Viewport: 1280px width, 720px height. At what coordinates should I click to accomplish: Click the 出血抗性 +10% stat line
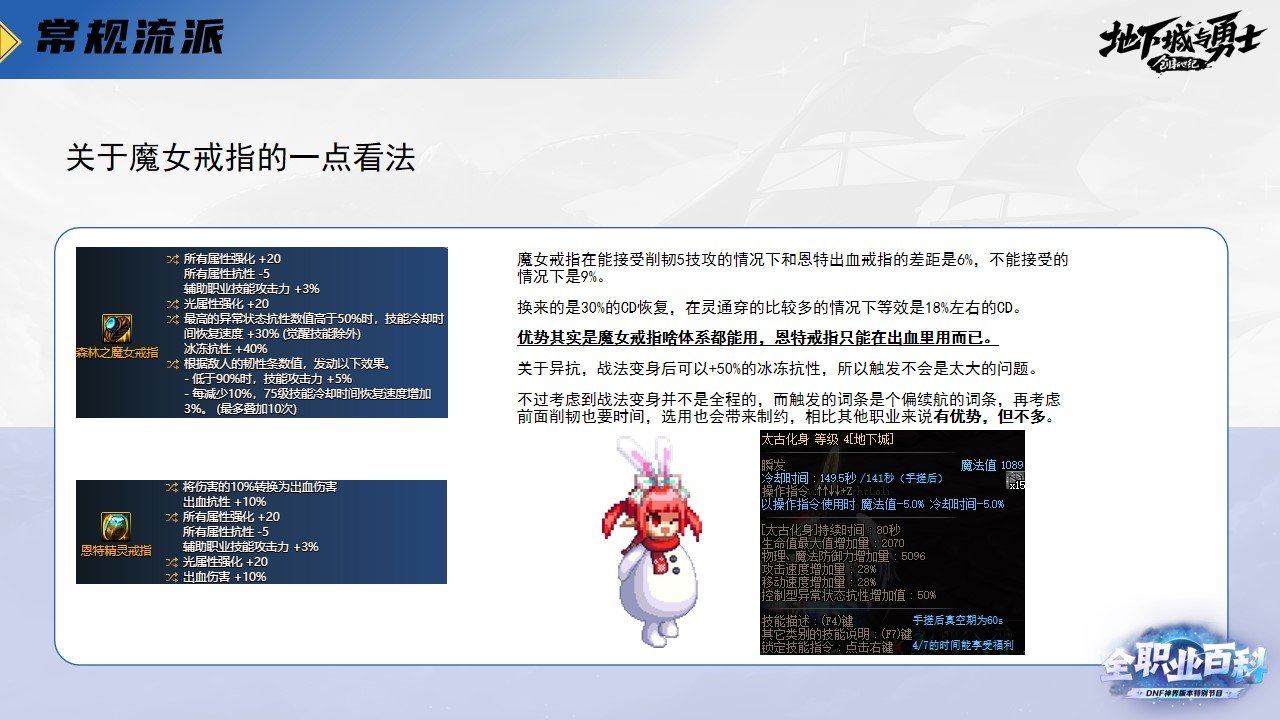pos(225,502)
